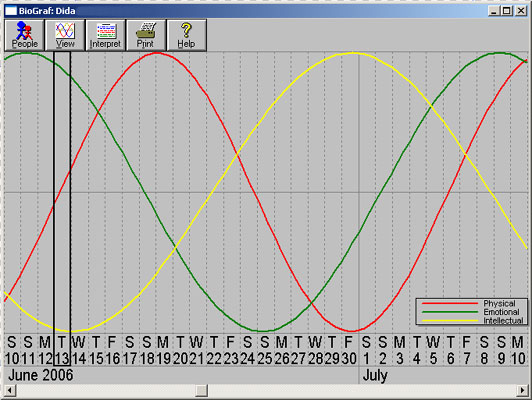
Task: Select June 28 on the date axis
Action: coord(316,358)
